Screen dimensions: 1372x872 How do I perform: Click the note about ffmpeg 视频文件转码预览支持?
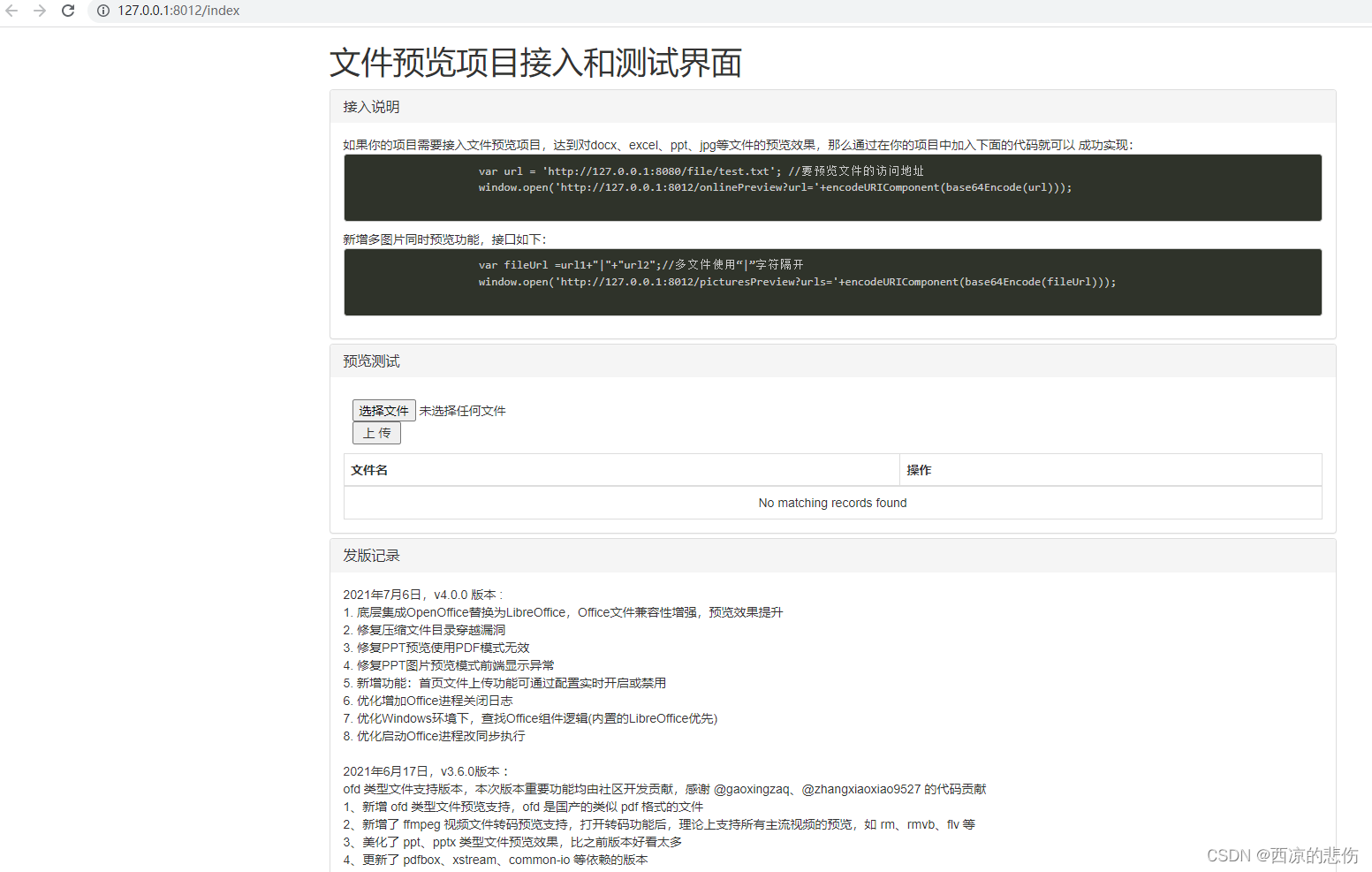(x=659, y=824)
